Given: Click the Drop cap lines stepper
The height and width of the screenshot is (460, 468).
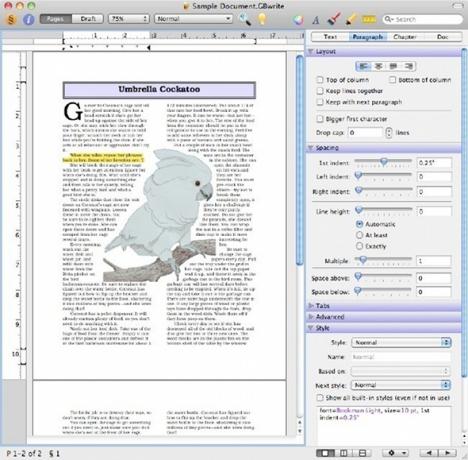Looking at the screenshot, I should click(389, 133).
